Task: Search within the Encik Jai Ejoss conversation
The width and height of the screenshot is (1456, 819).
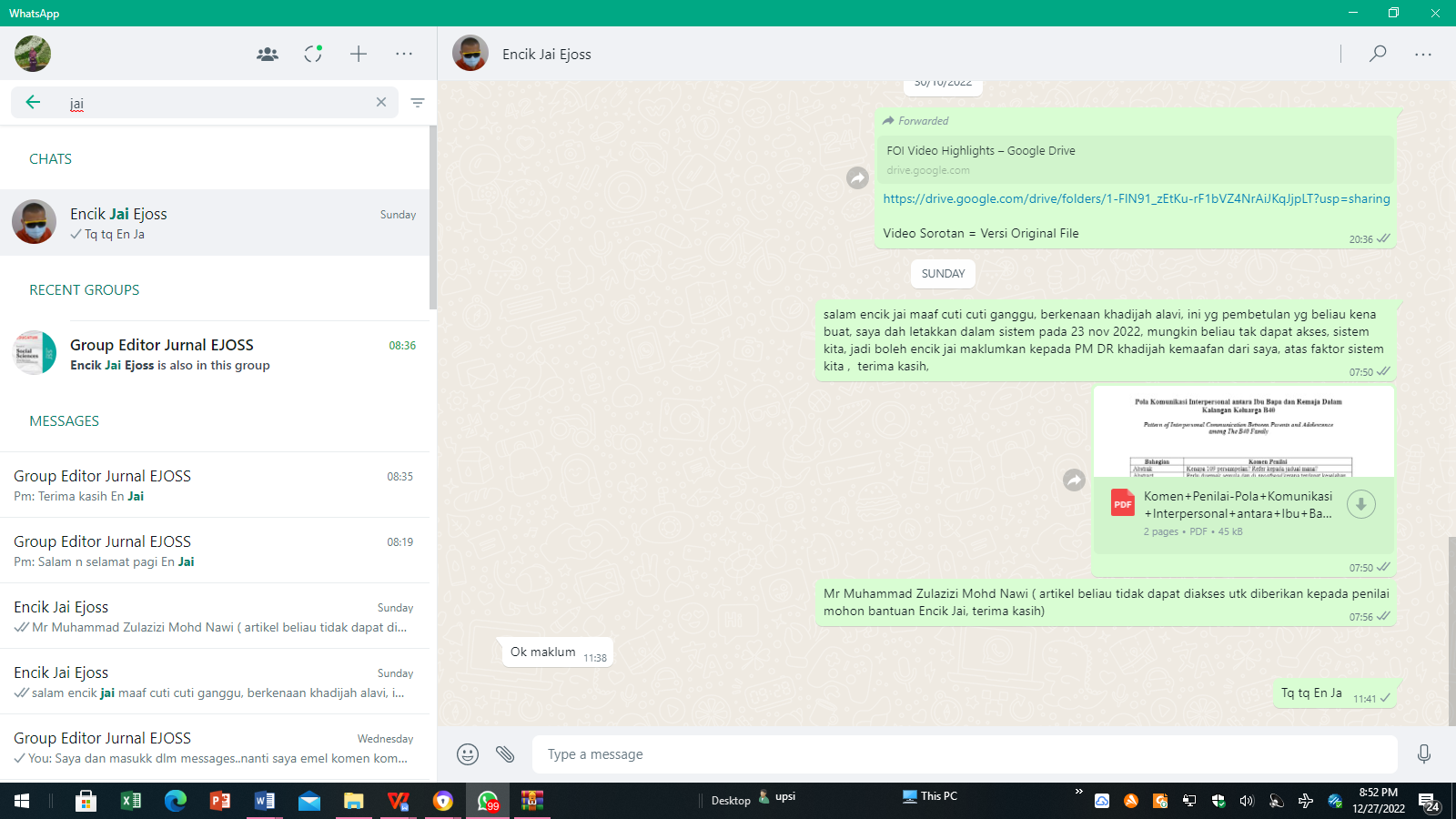Action: (1378, 55)
